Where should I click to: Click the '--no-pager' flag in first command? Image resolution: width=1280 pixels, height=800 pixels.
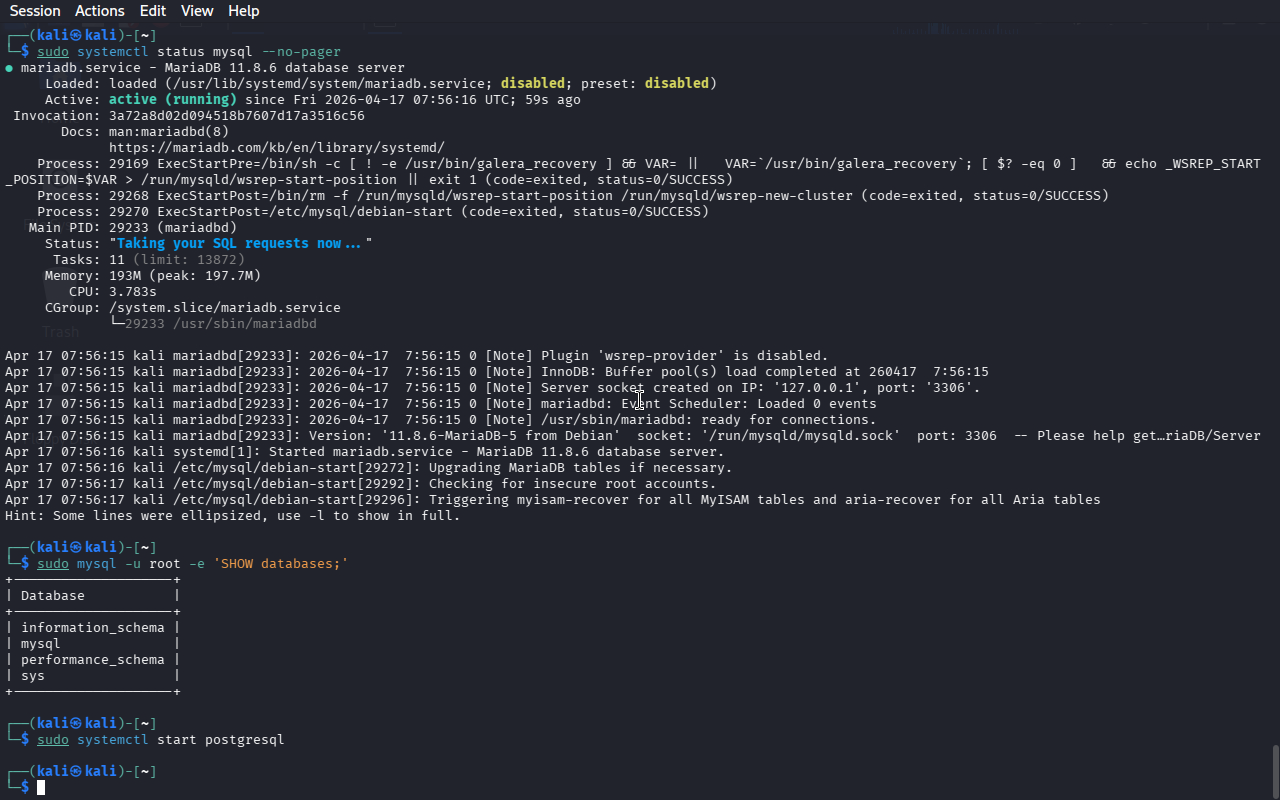(301, 52)
